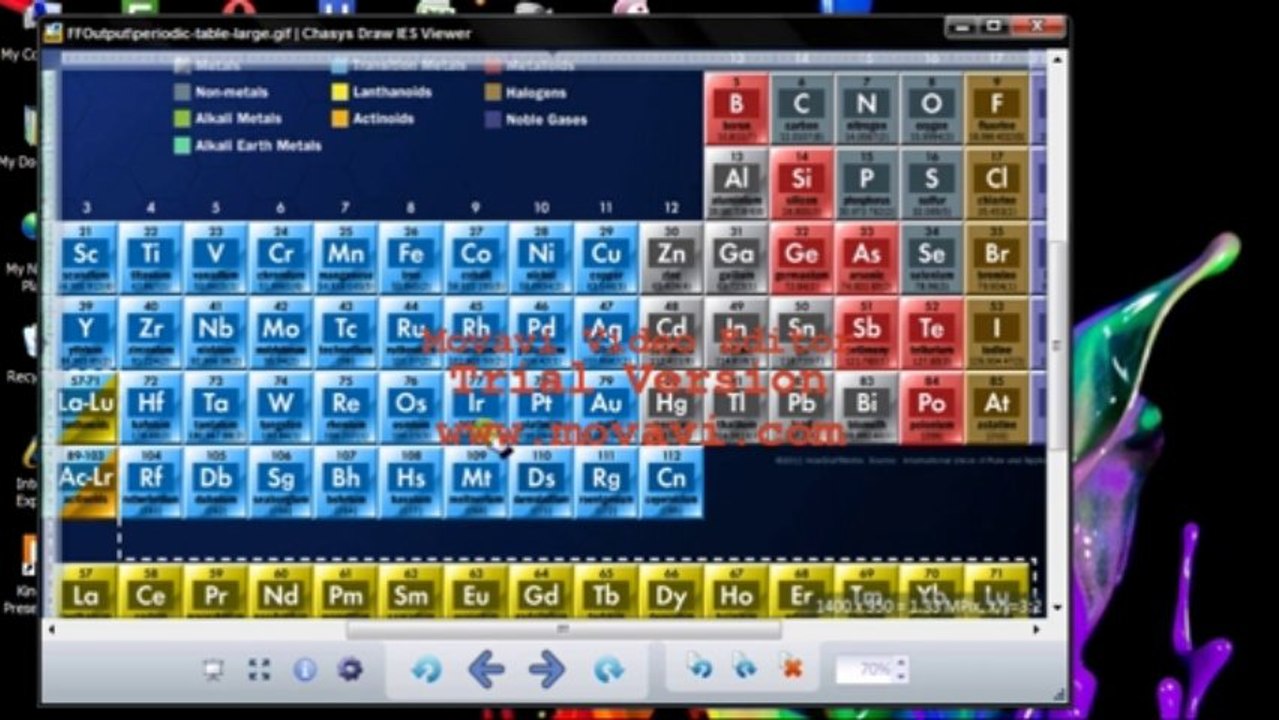Click the file rotate-left and save icon
The width and height of the screenshot is (1279, 720).
(x=699, y=667)
